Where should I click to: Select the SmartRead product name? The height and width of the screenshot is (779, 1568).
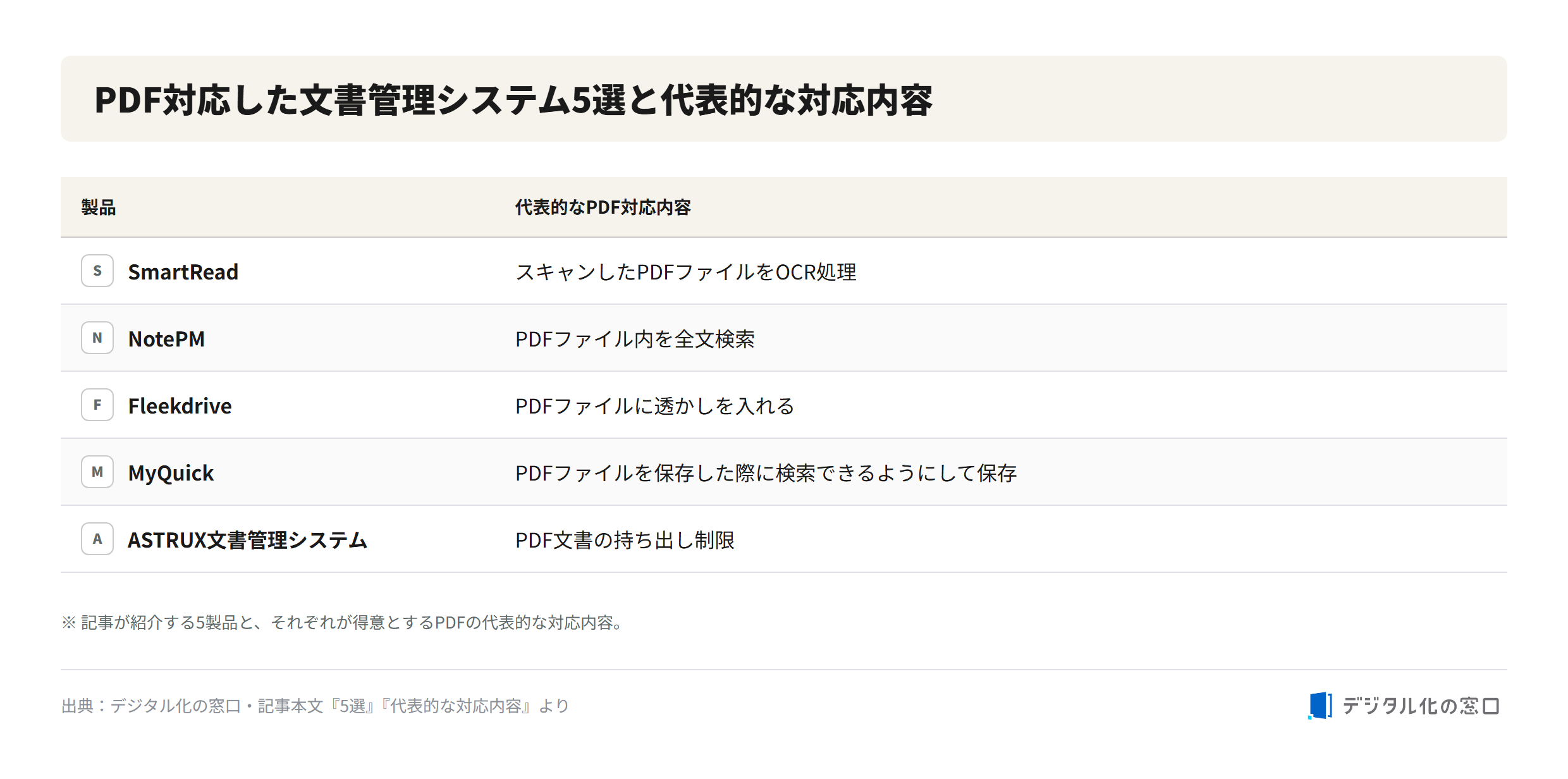183,272
